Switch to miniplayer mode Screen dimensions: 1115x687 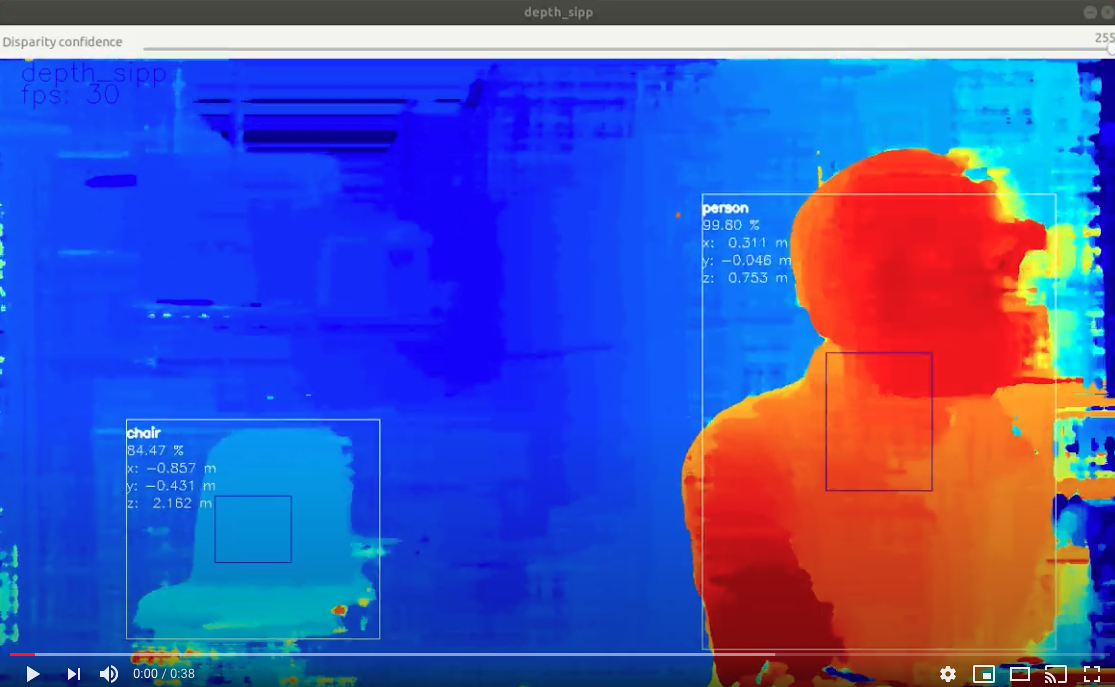pos(982,674)
